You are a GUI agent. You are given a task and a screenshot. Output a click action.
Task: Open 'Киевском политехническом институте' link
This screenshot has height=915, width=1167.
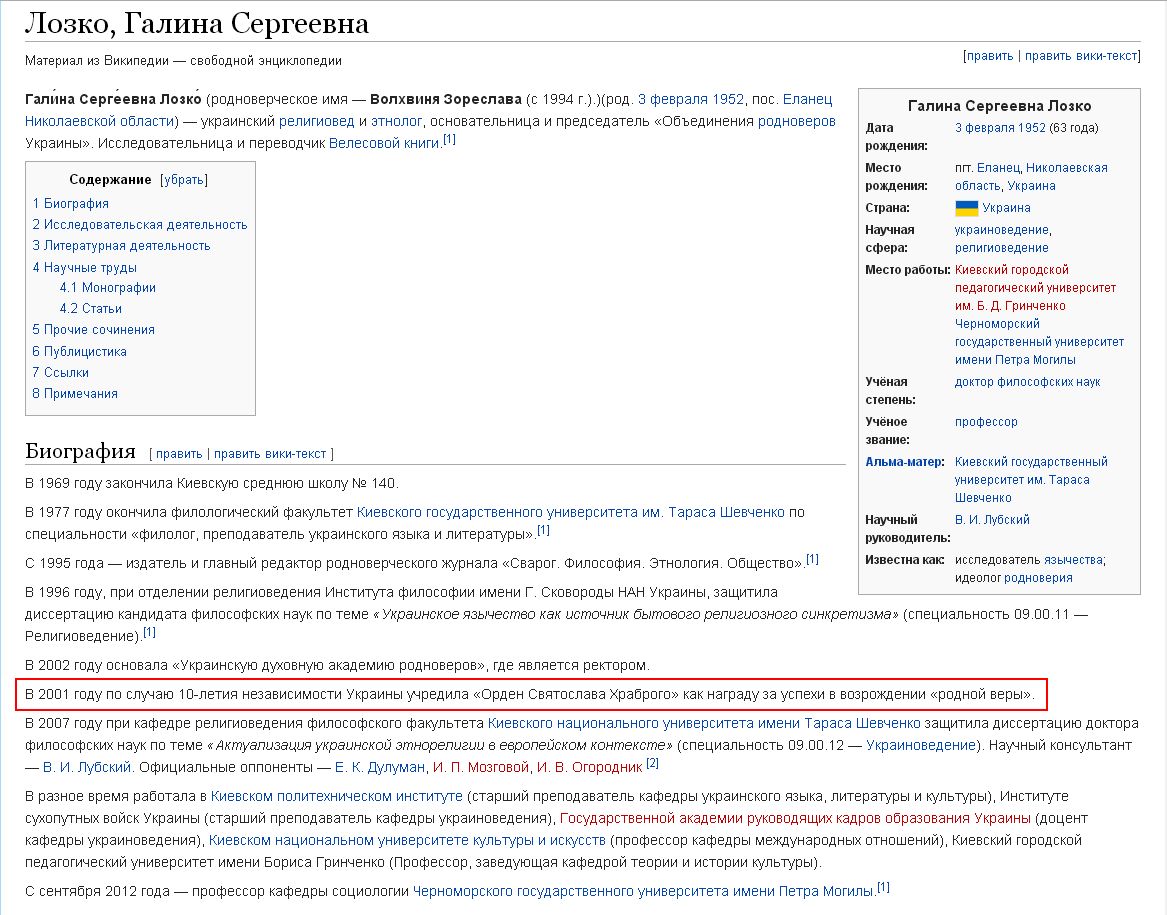pos(336,796)
